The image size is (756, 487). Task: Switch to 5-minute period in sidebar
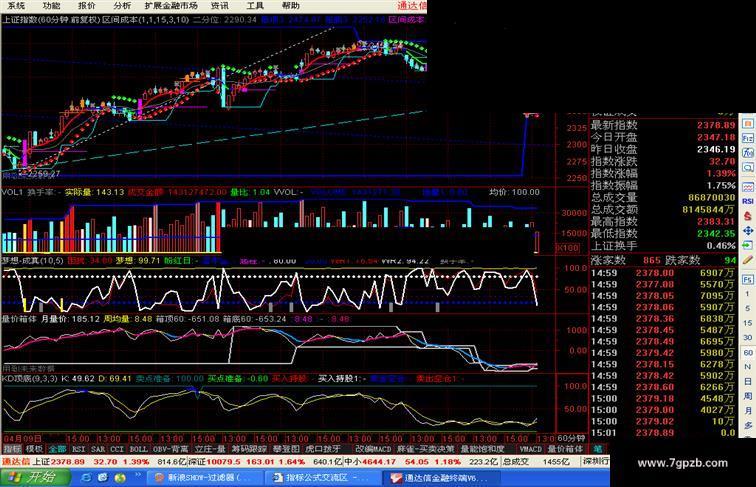coord(748,308)
